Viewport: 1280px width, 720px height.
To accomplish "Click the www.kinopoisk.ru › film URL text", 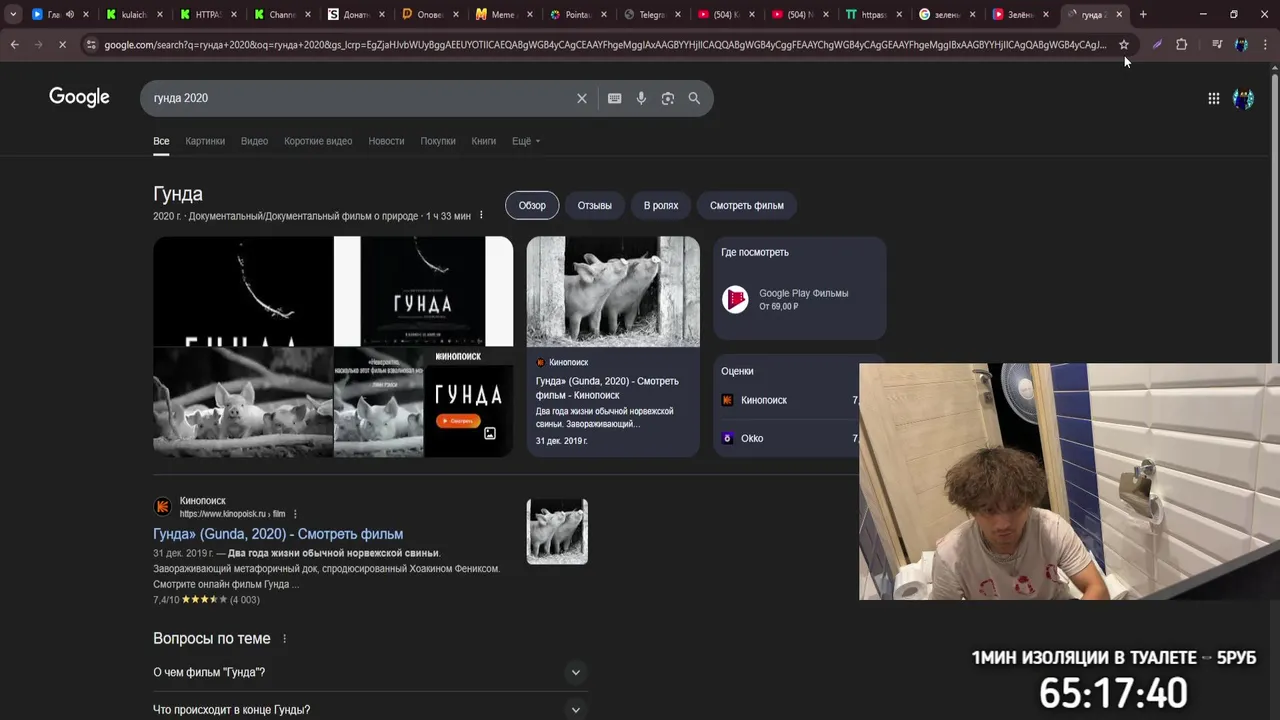I will tap(232, 514).
